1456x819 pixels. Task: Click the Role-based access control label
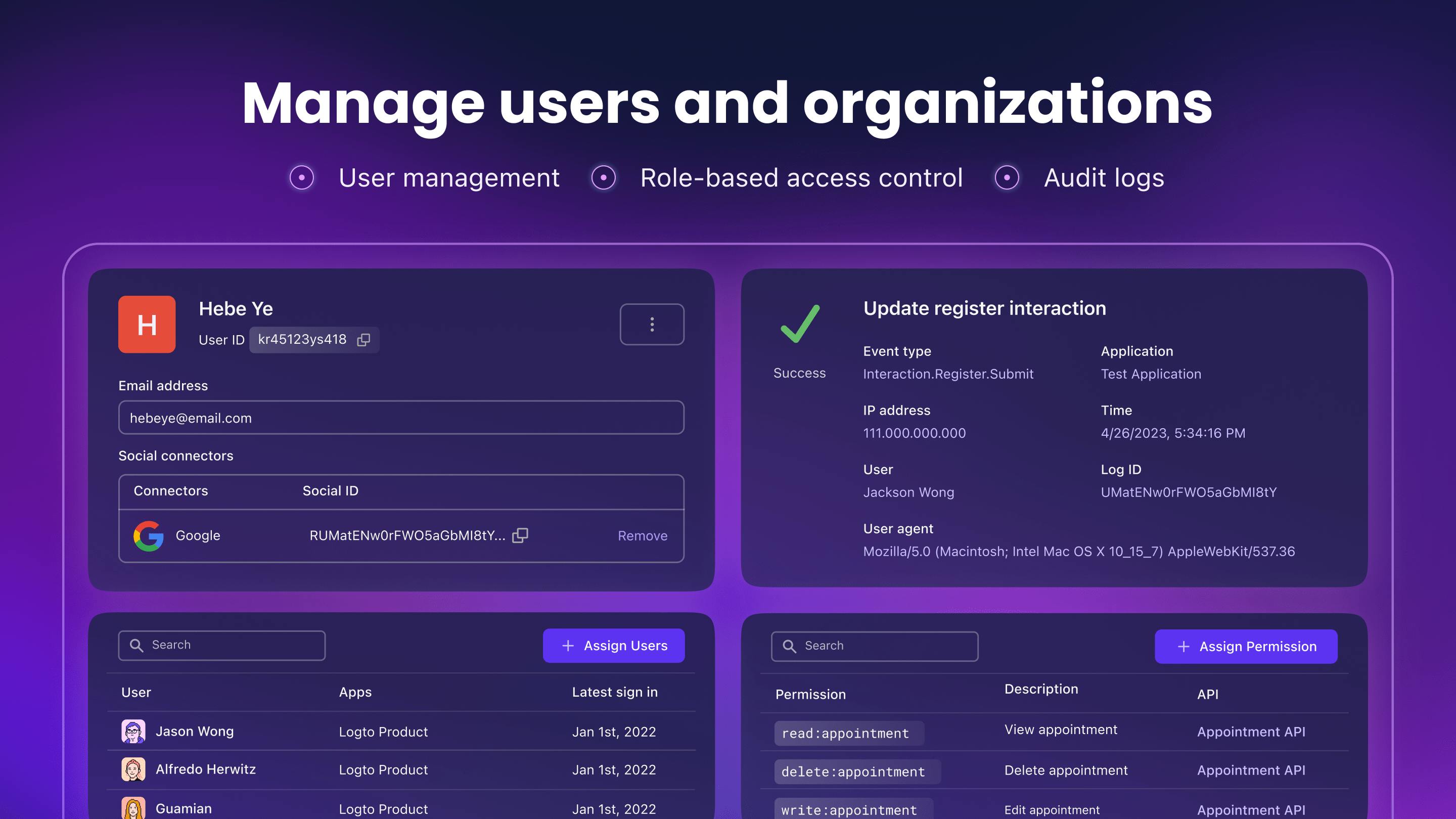pyautogui.click(x=801, y=178)
